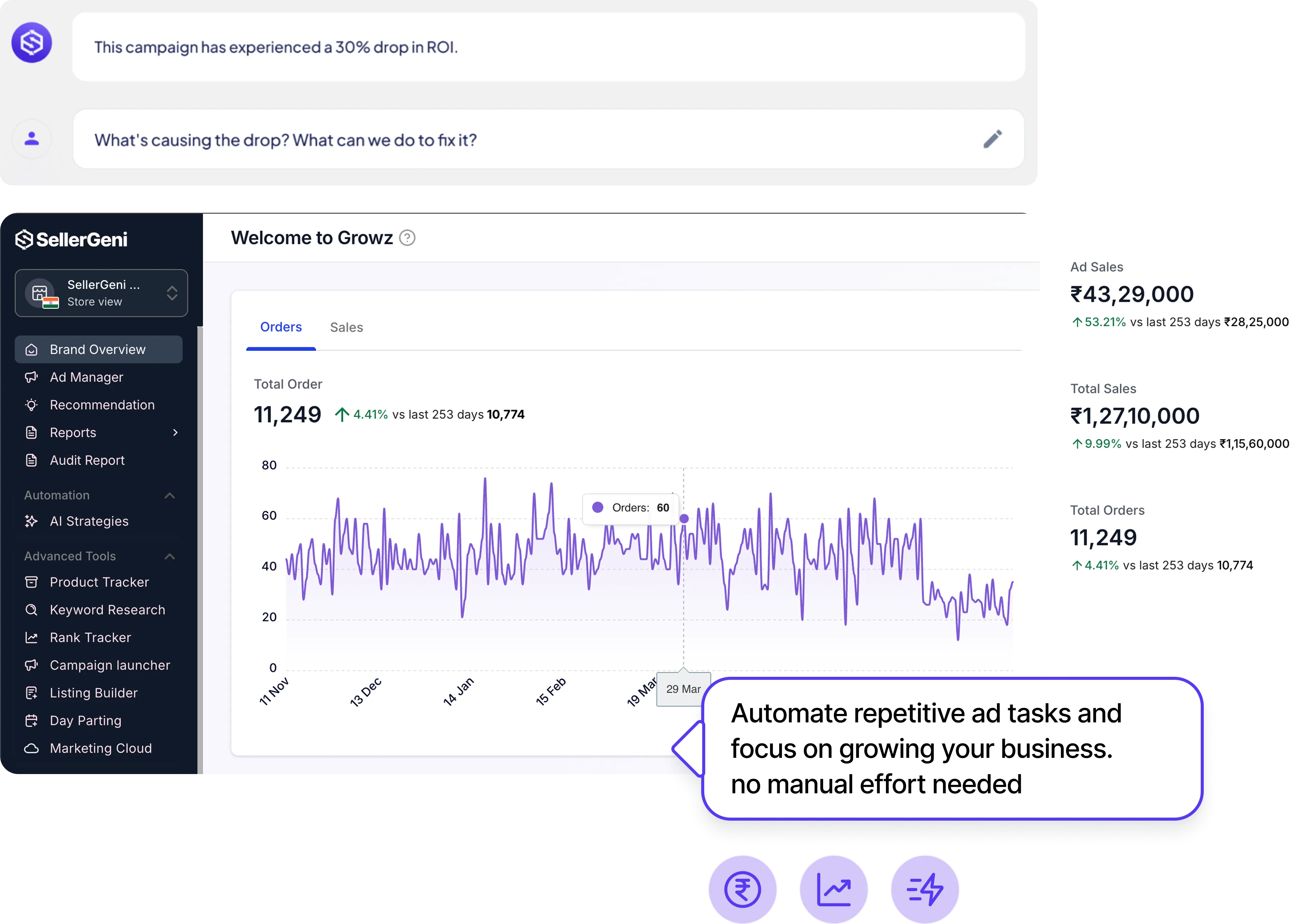The width and height of the screenshot is (1298, 924).
Task: Open Campaign launcher
Action: pos(110,665)
